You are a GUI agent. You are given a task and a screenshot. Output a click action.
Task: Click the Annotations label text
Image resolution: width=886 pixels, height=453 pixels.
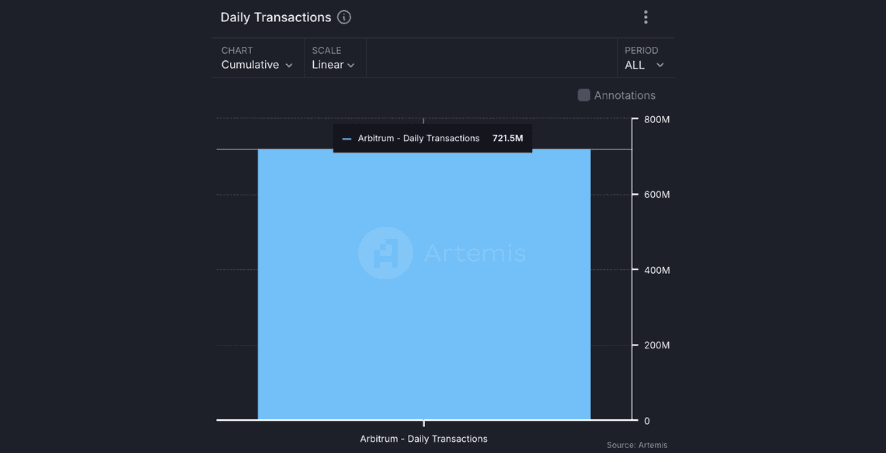(625, 96)
